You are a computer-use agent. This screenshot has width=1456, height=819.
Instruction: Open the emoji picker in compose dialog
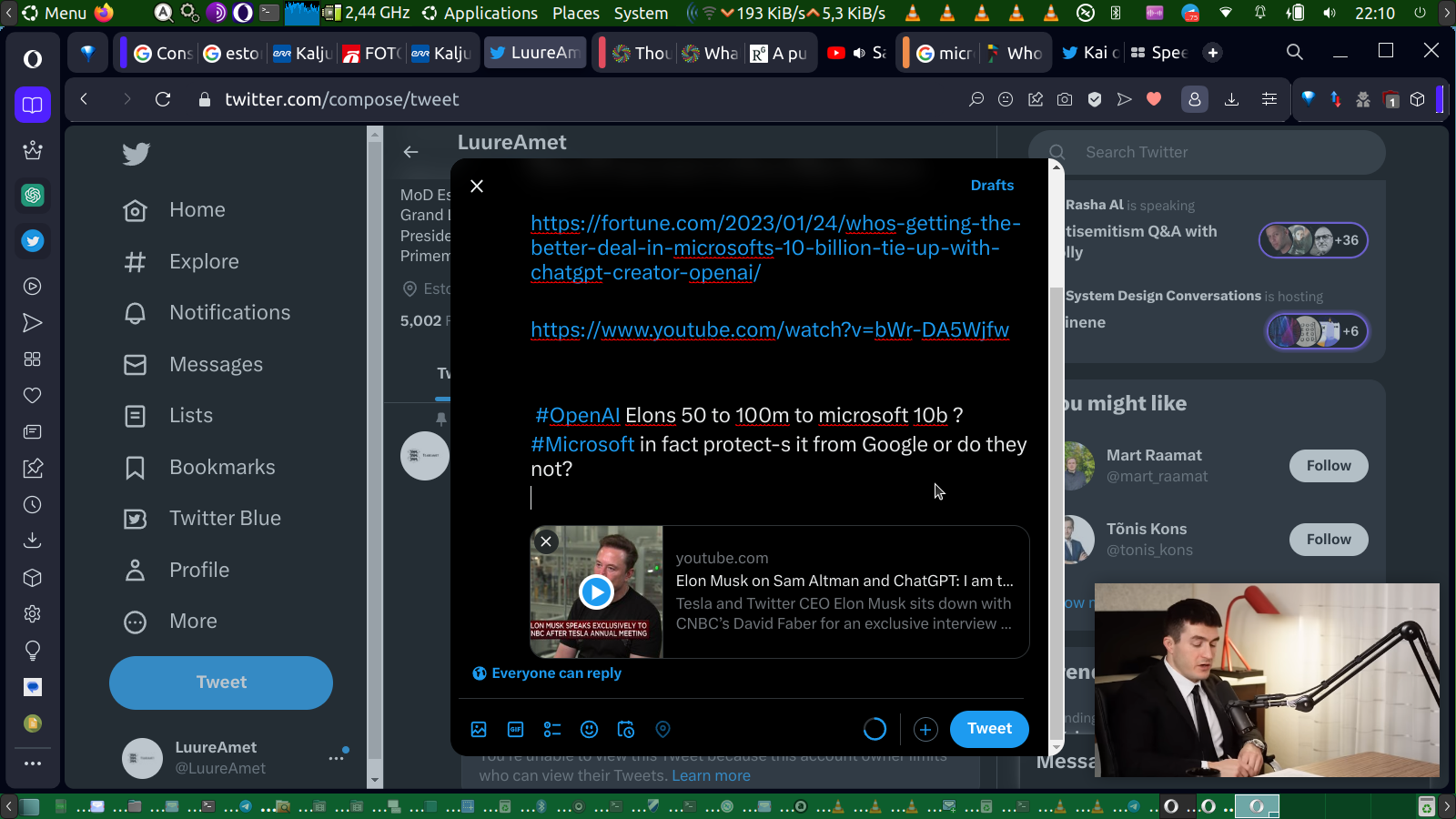click(x=589, y=729)
